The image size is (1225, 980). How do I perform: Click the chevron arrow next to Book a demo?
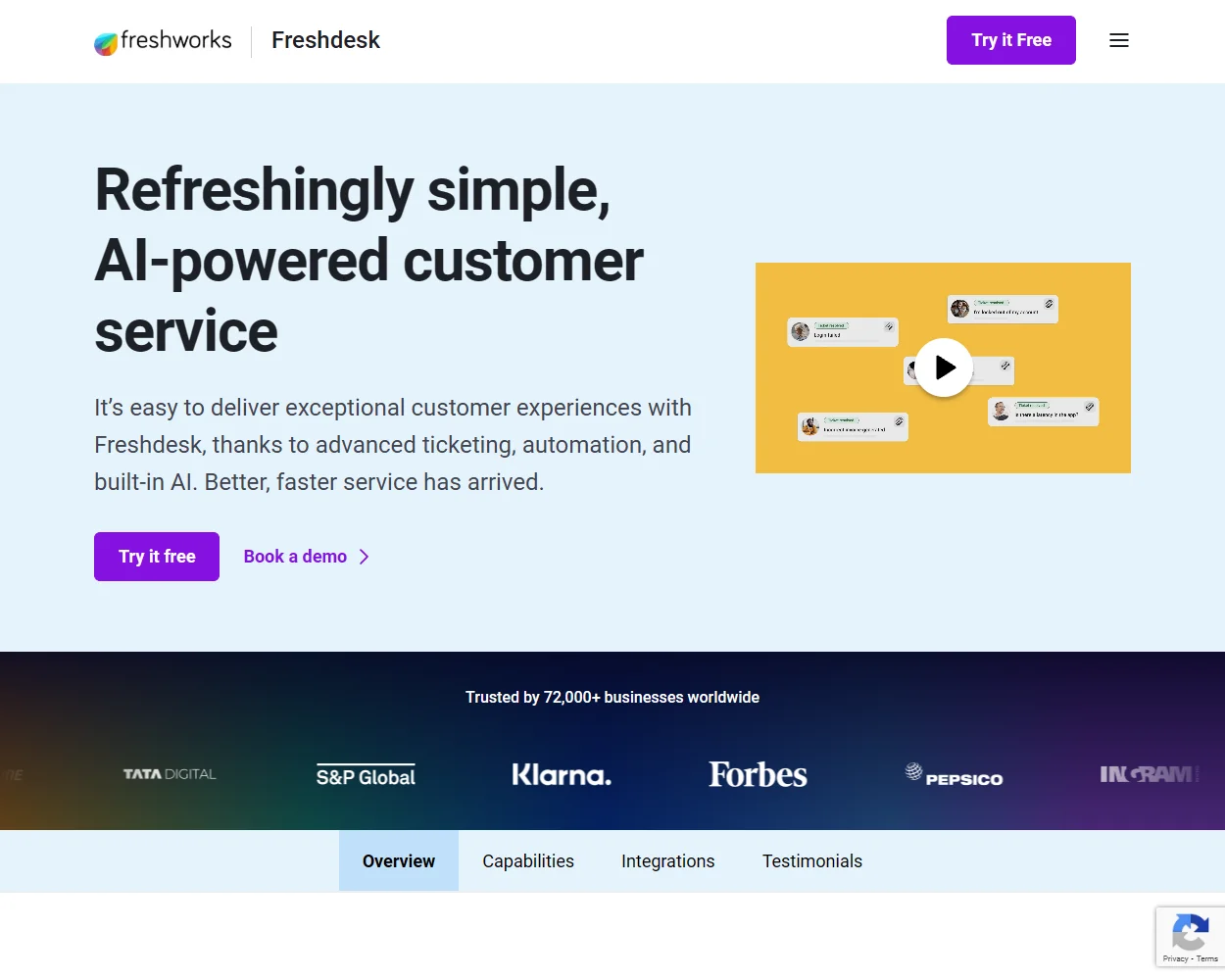coord(364,556)
